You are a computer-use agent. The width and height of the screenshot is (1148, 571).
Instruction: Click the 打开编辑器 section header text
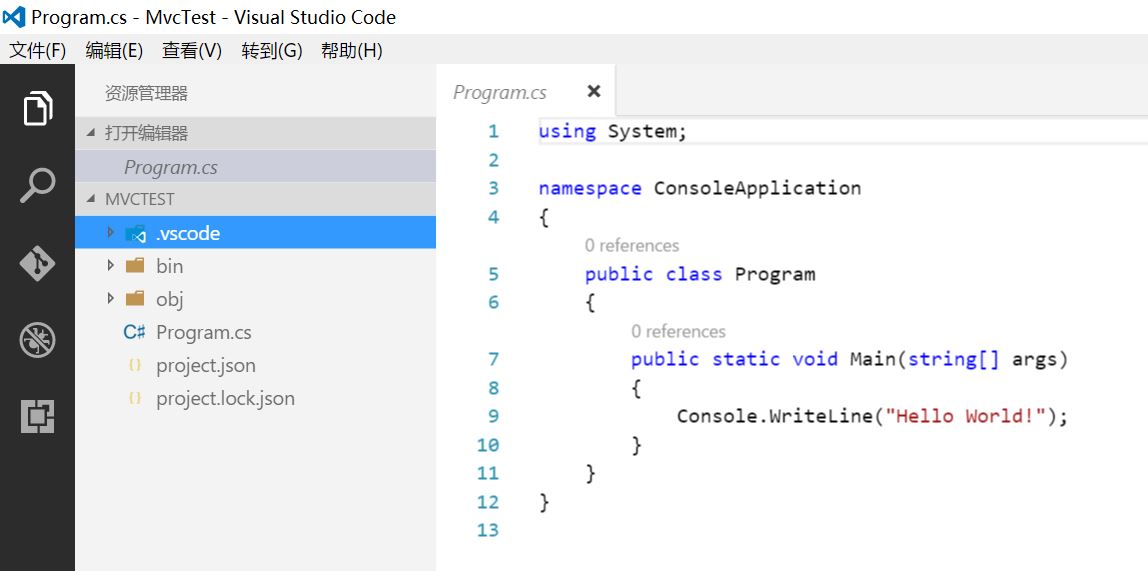point(146,133)
